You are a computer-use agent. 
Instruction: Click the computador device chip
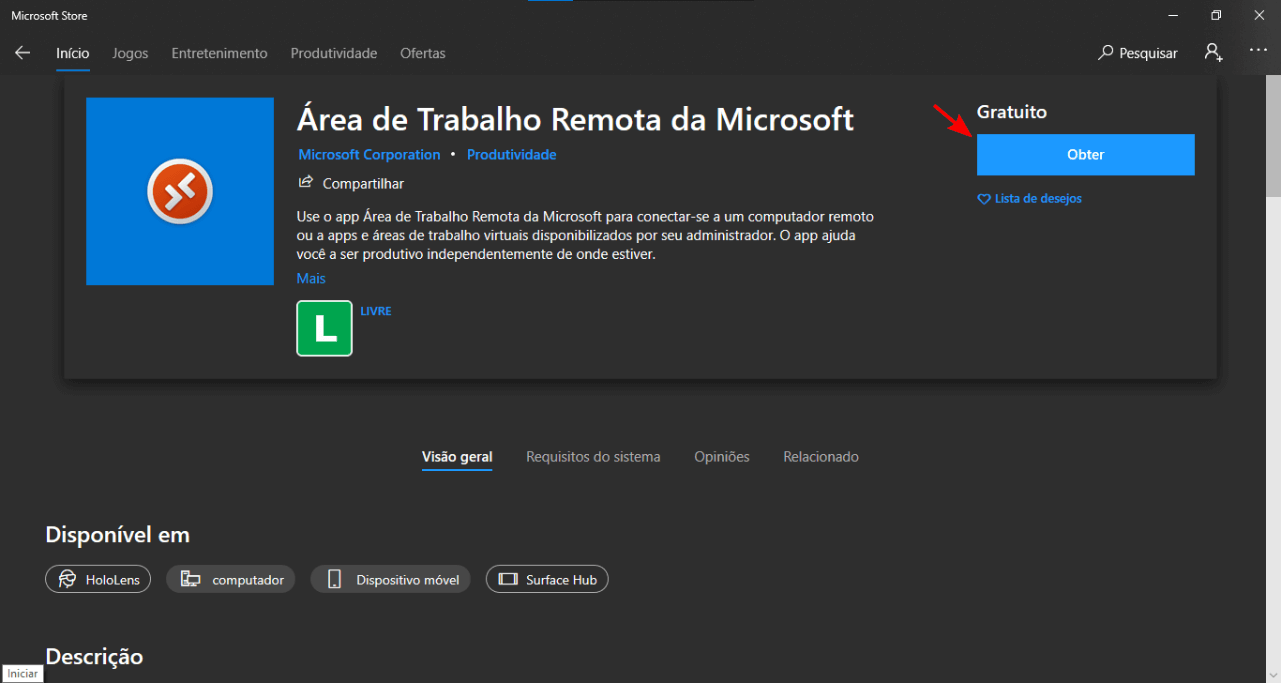pos(230,579)
